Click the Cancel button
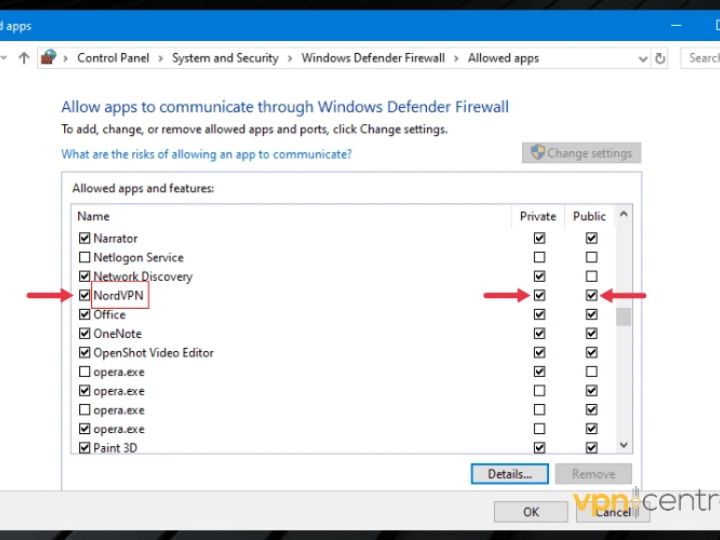Screen dimensions: 720x540 (613, 512)
